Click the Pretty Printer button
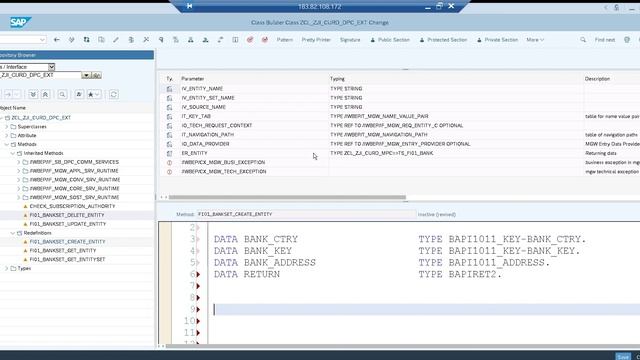 (316, 40)
